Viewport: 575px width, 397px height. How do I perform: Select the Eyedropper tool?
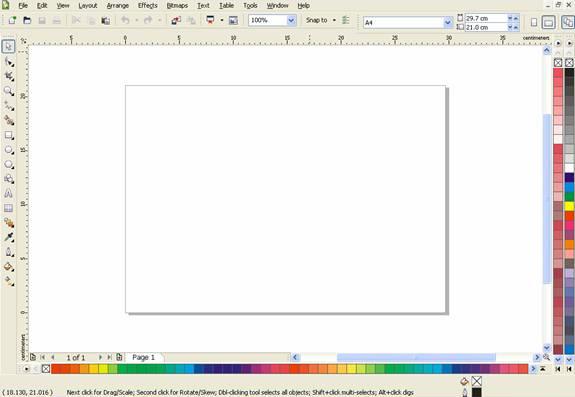[x=9, y=237]
